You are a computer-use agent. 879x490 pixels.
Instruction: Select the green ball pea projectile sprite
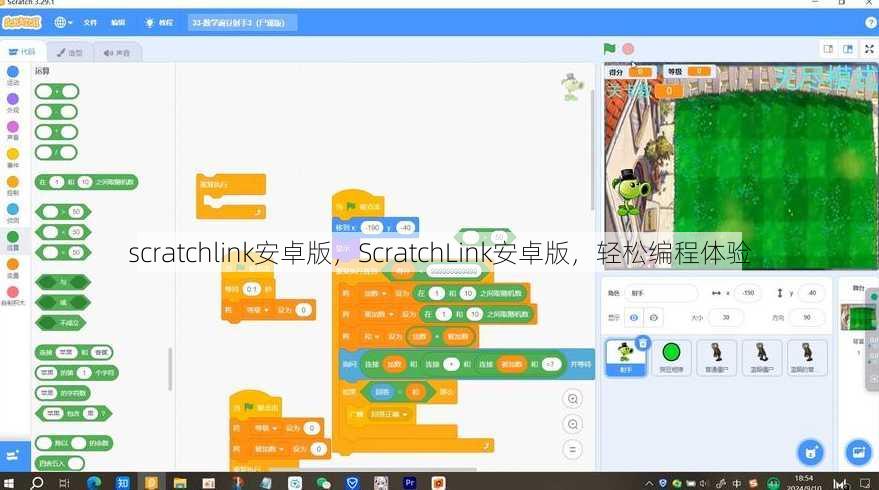[671, 358]
